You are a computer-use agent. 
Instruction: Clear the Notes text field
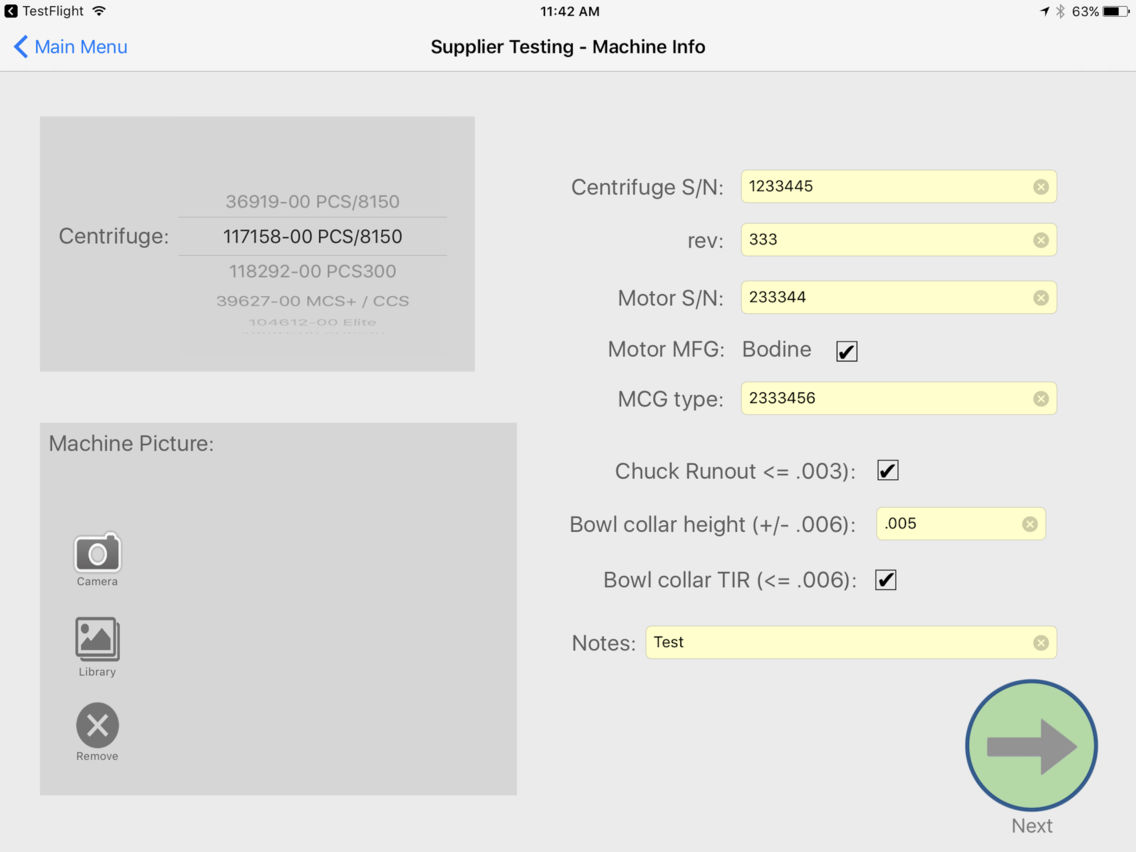pos(1040,642)
